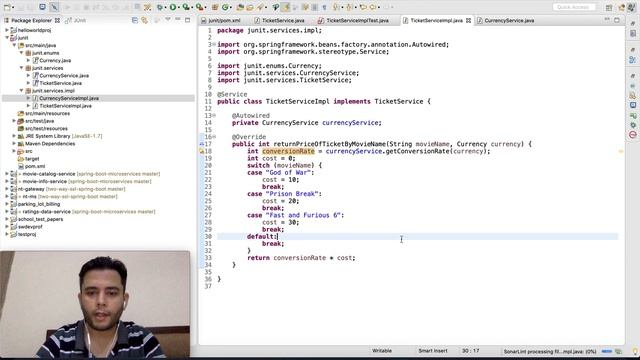The image size is (640, 360).
Task: Click the Debug bug icon in toolbar
Action: 160,7
